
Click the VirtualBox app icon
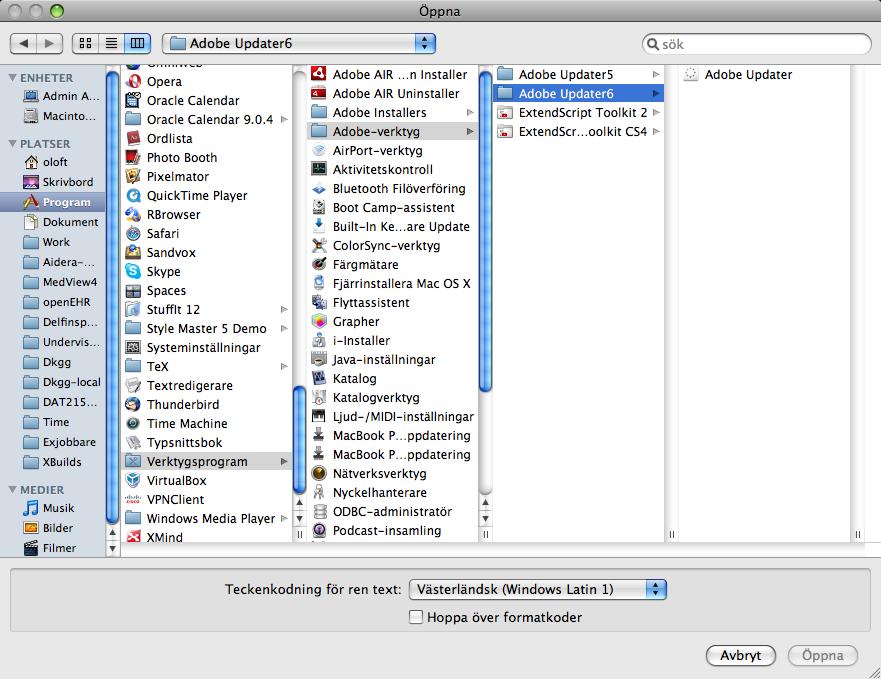tap(133, 481)
